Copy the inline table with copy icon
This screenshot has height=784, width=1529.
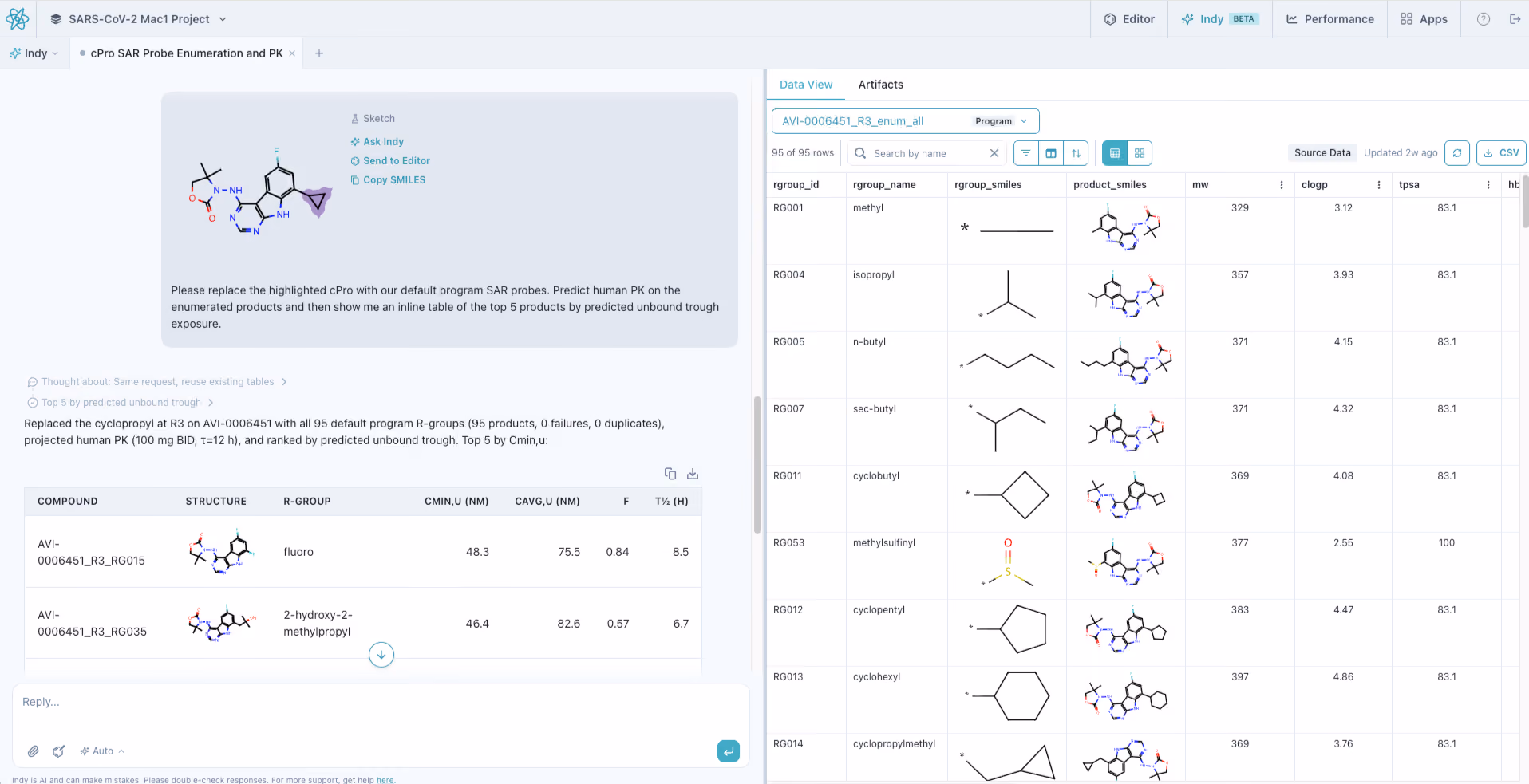pos(670,474)
